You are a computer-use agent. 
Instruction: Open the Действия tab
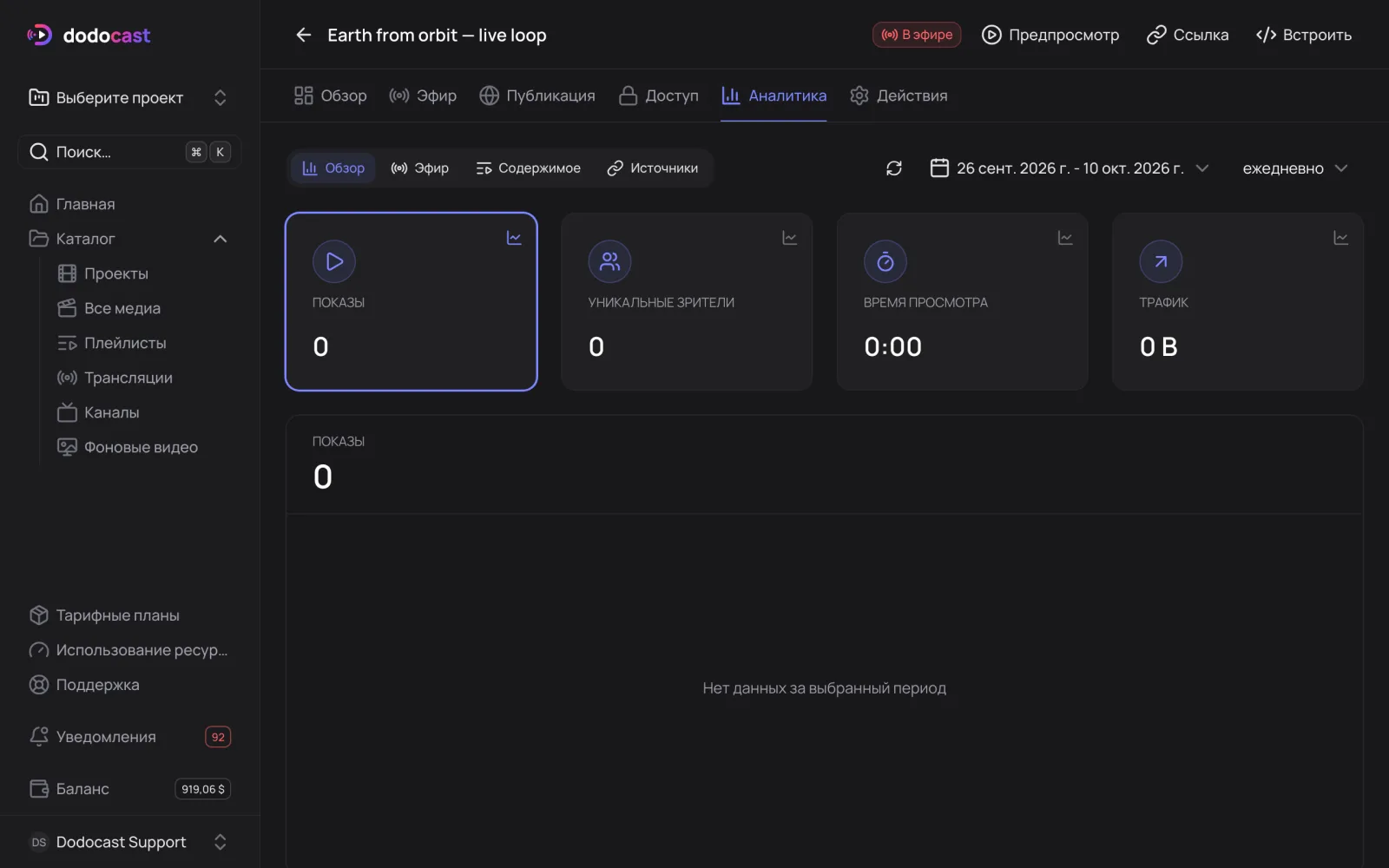pos(899,95)
